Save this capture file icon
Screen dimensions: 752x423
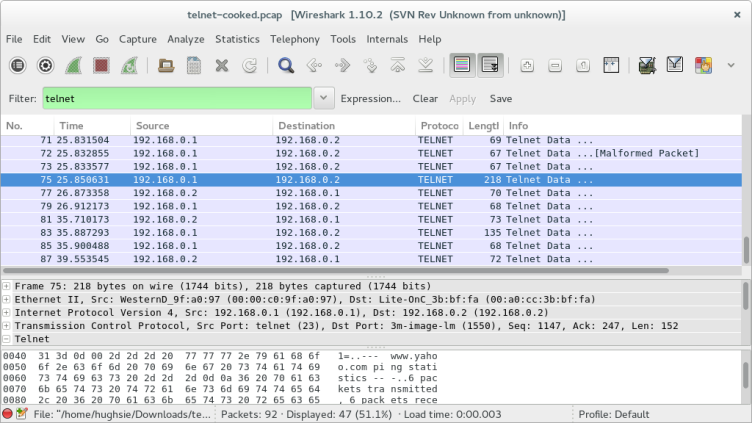pos(194,65)
